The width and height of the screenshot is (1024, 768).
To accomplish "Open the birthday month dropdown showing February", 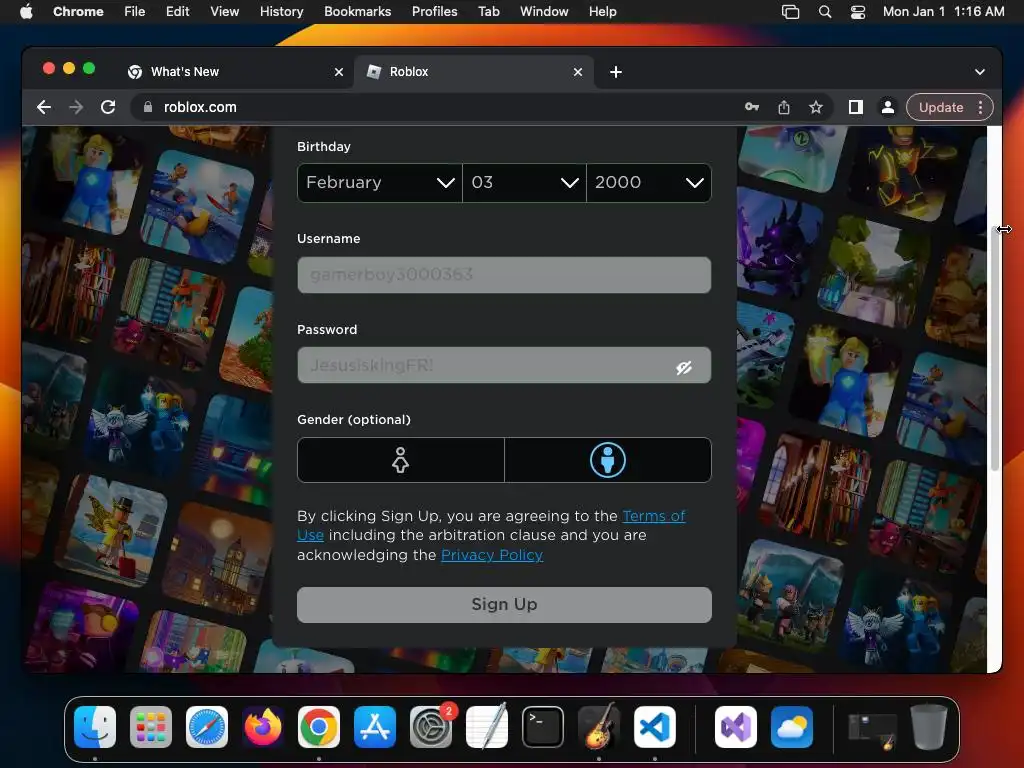I will coord(380,183).
